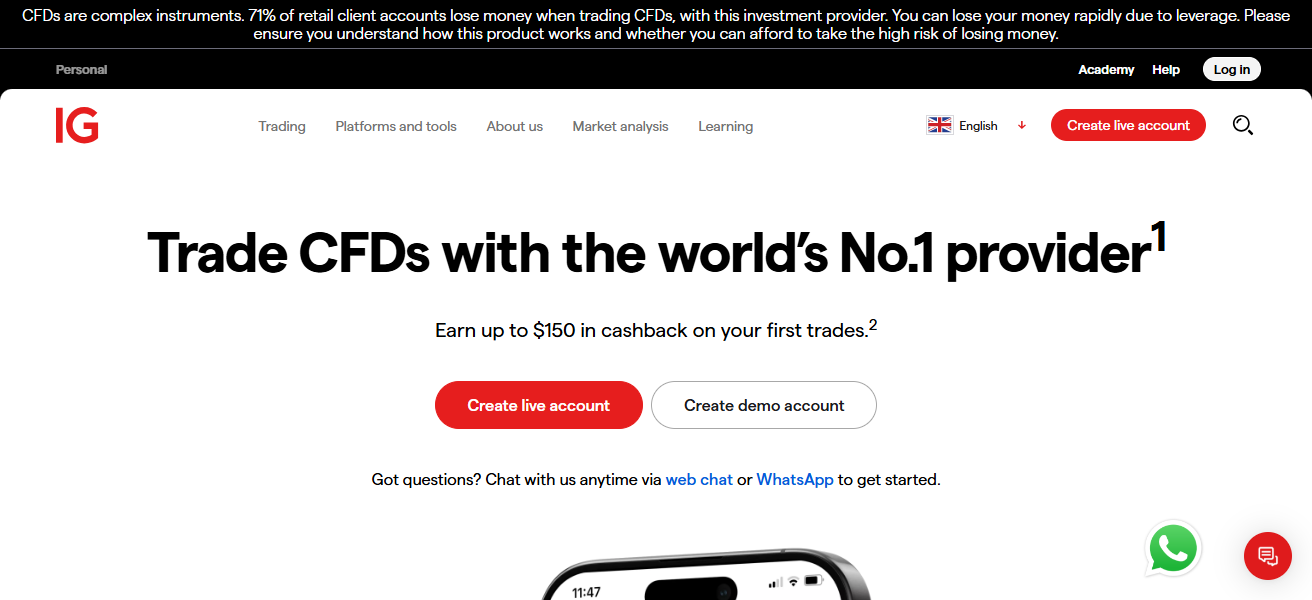Open the About us menu
The image size is (1312, 600).
point(515,126)
